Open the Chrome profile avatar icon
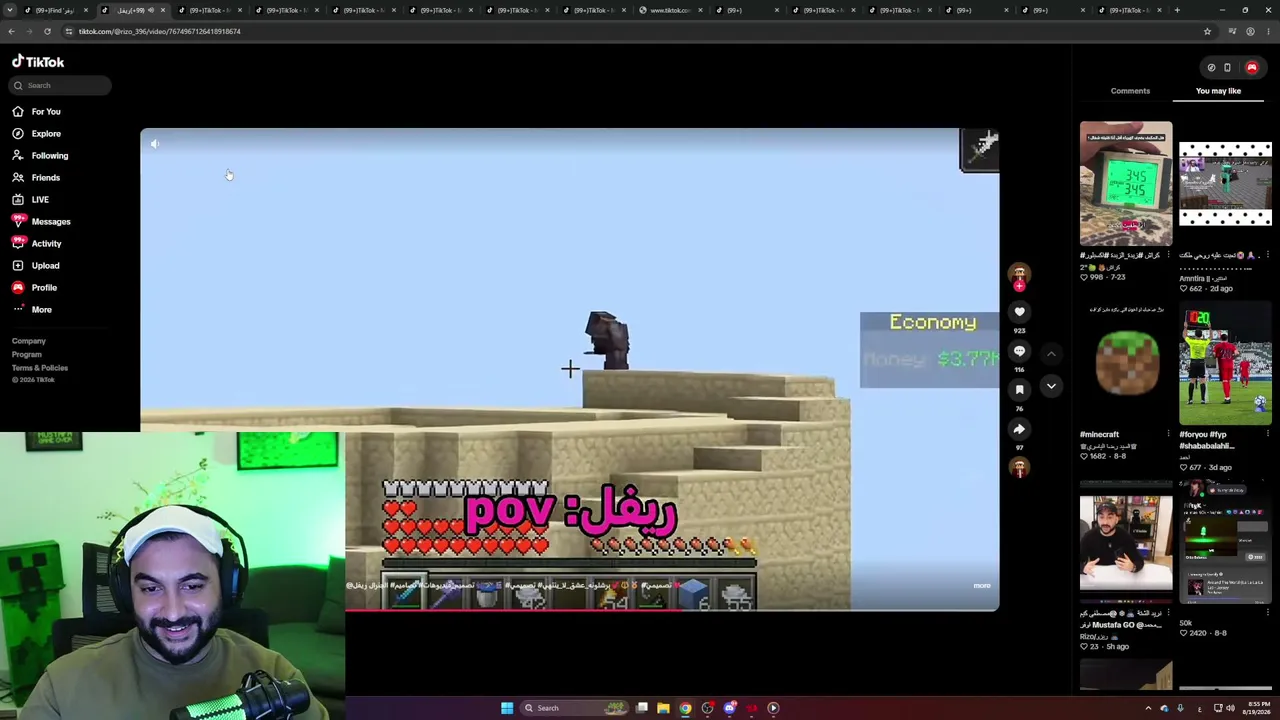This screenshot has height=720, width=1280. pyautogui.click(x=1250, y=31)
